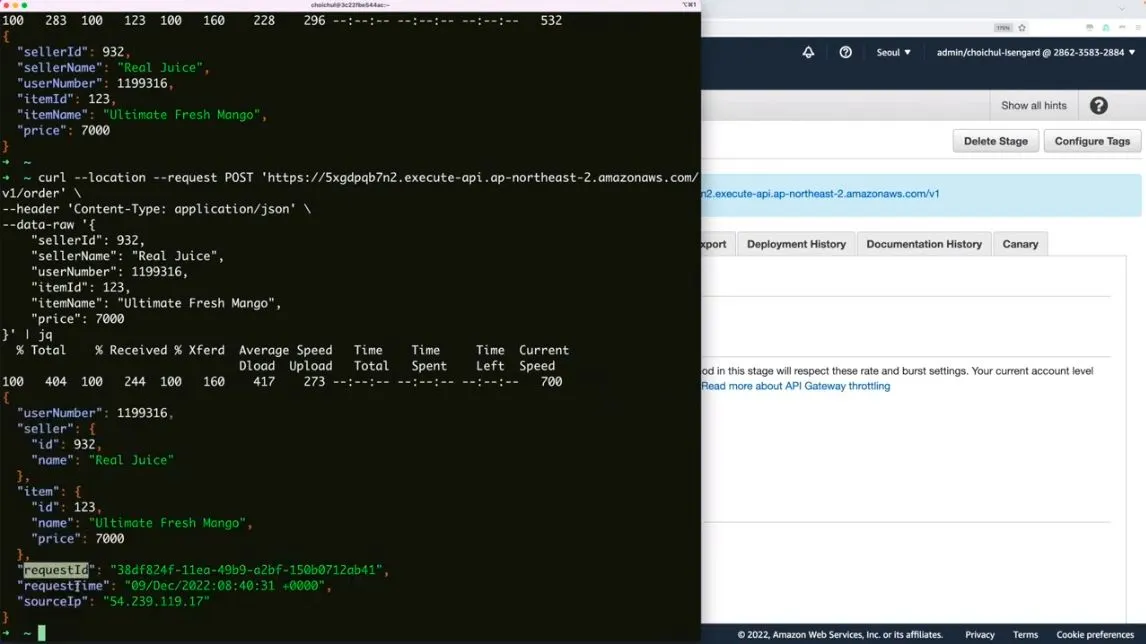Open Read more about API Gateway throttling
This screenshot has height=644, width=1146.
795,386
